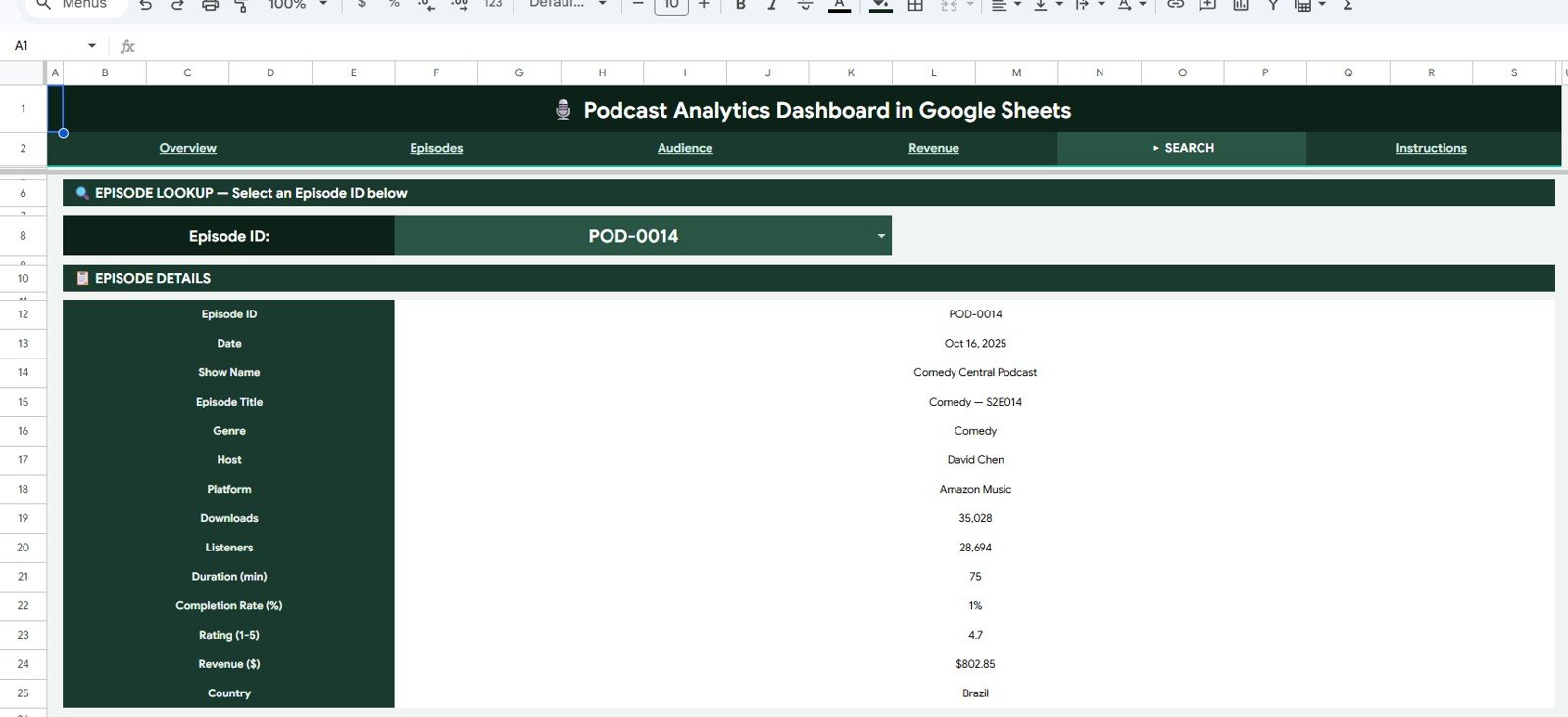Click the Listeners value 28,694

click(x=975, y=548)
